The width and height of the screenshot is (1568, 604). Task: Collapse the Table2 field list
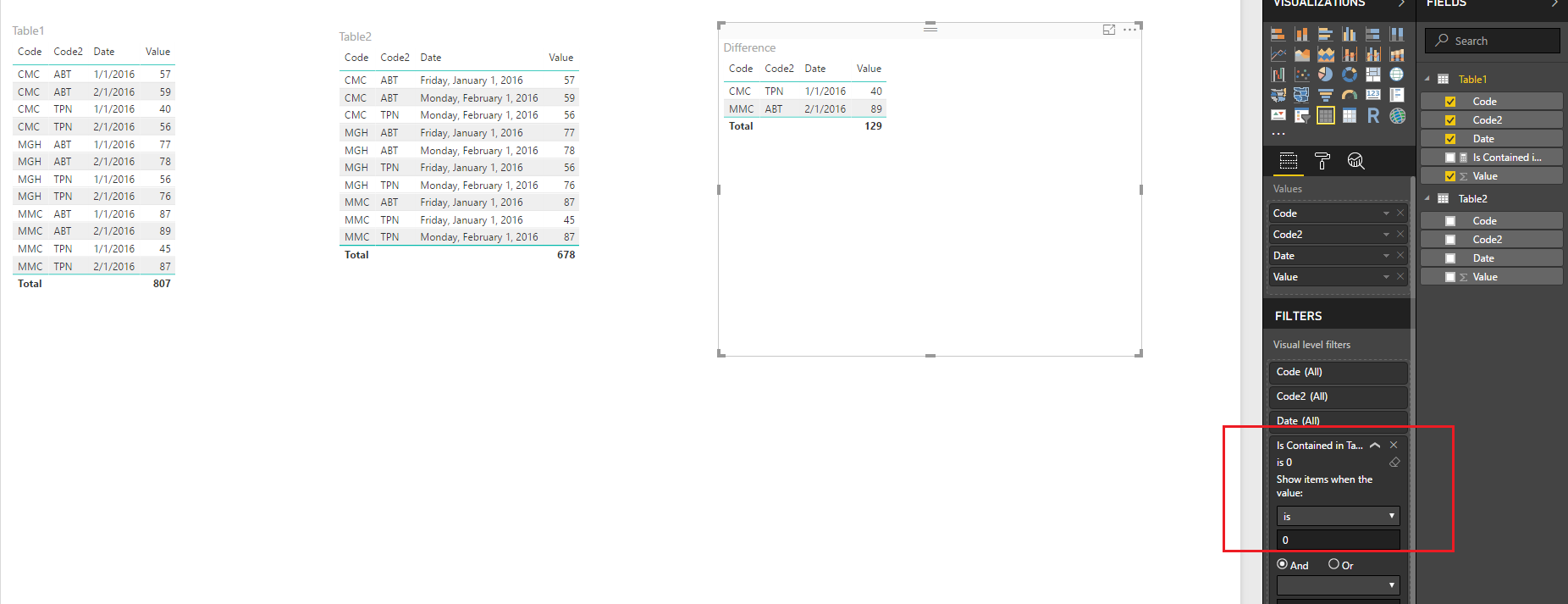tap(1427, 198)
